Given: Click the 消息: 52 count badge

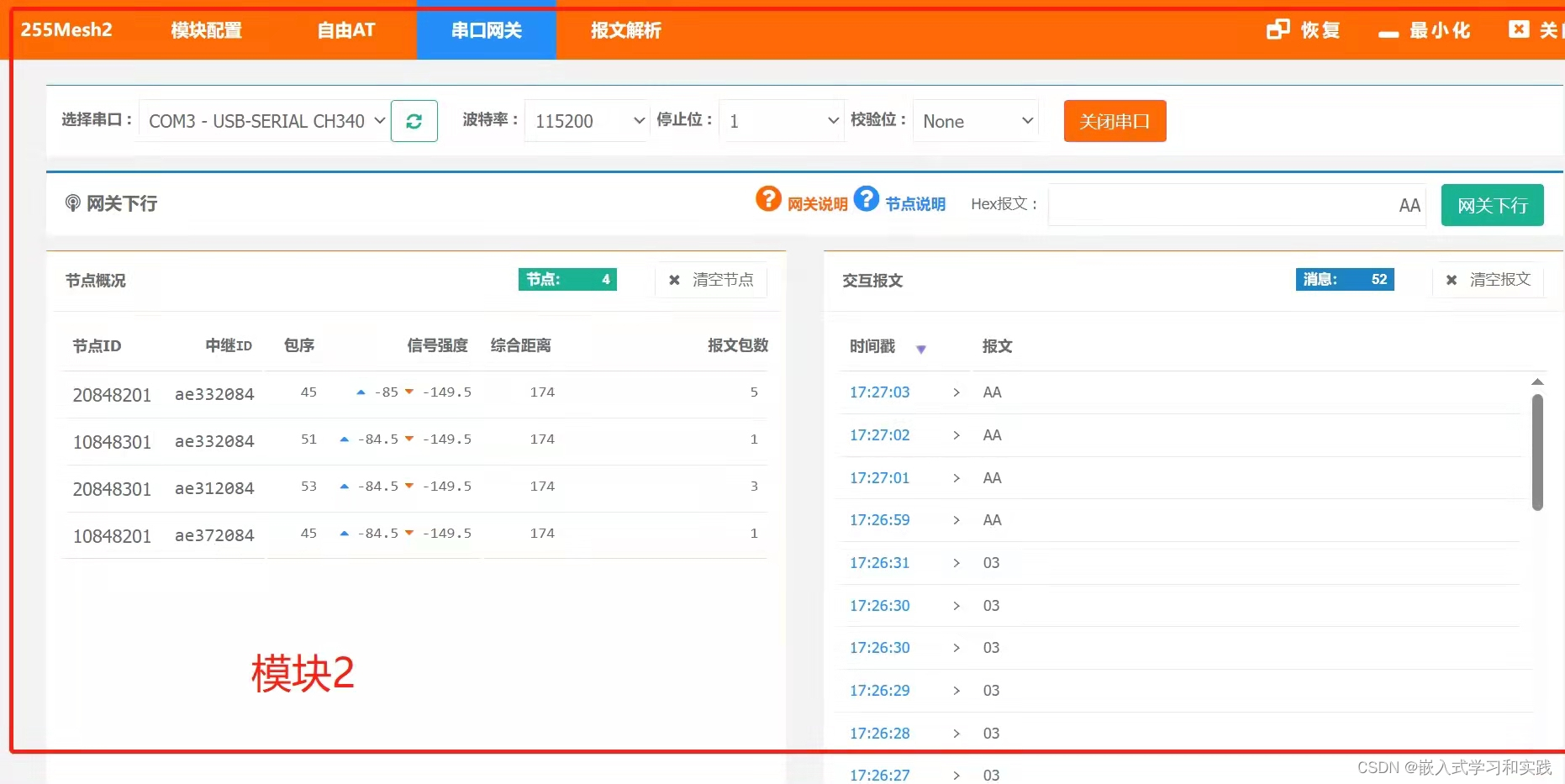Looking at the screenshot, I should coord(1345,280).
